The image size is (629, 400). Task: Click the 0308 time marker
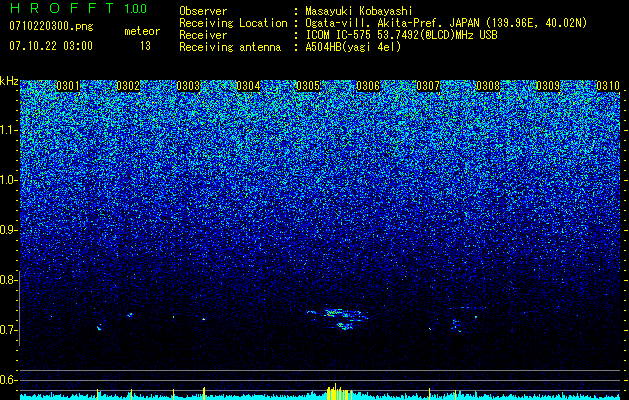(x=488, y=86)
